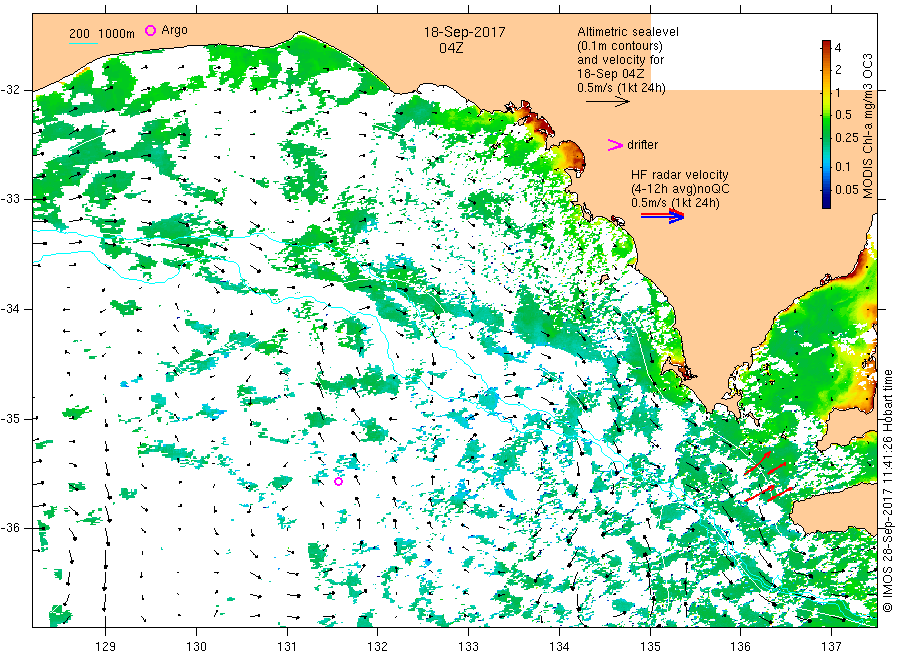Click the '(0.1m contours)' text

[620, 46]
